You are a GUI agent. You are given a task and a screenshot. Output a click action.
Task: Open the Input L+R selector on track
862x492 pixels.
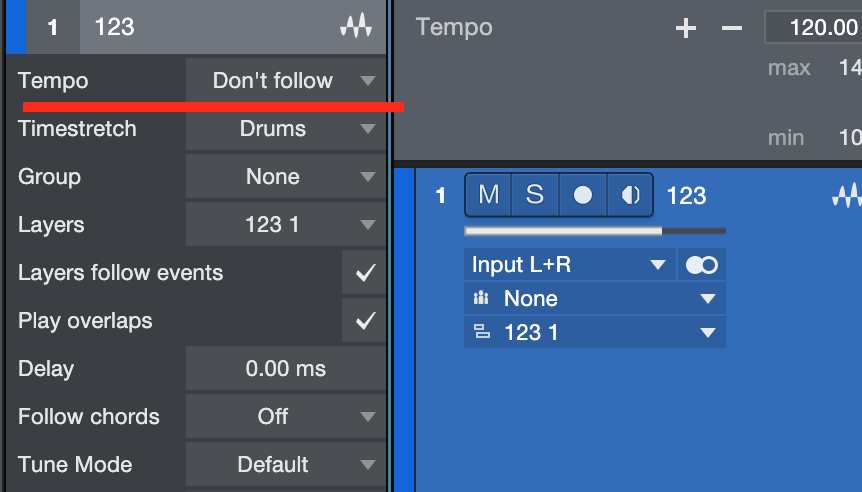click(569, 265)
